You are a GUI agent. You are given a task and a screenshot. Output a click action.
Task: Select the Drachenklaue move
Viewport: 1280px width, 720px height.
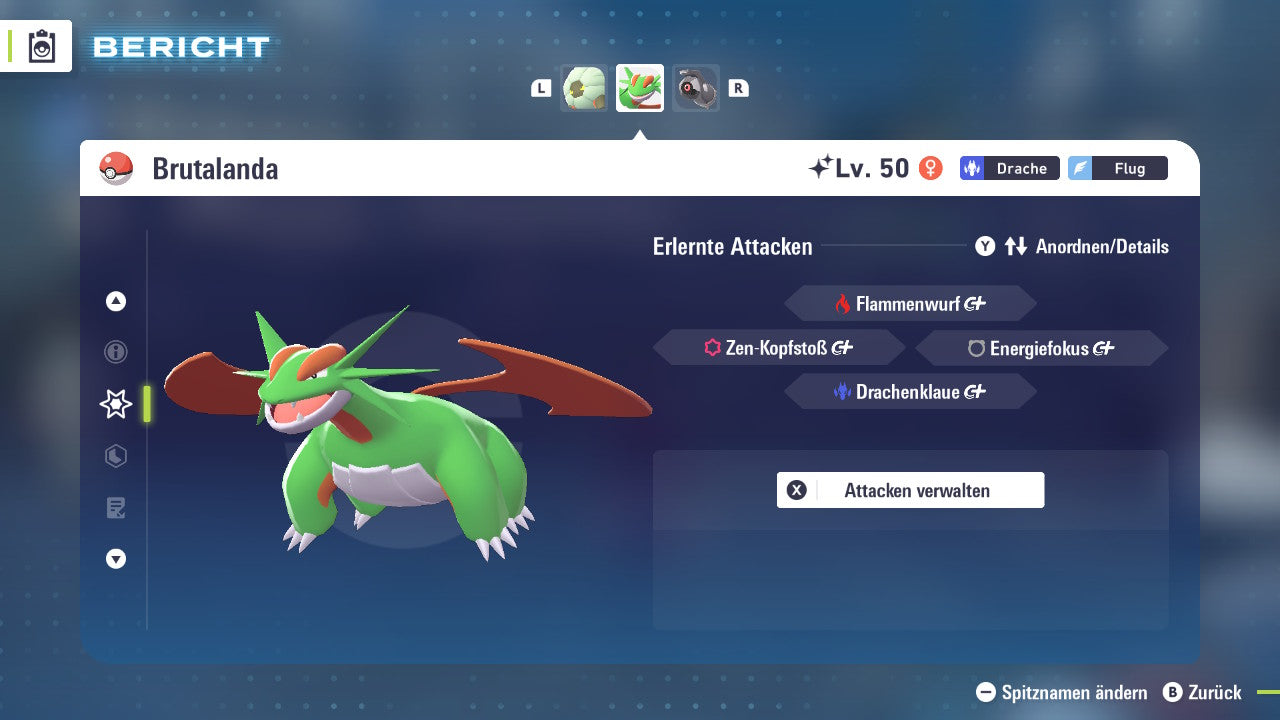tap(910, 392)
